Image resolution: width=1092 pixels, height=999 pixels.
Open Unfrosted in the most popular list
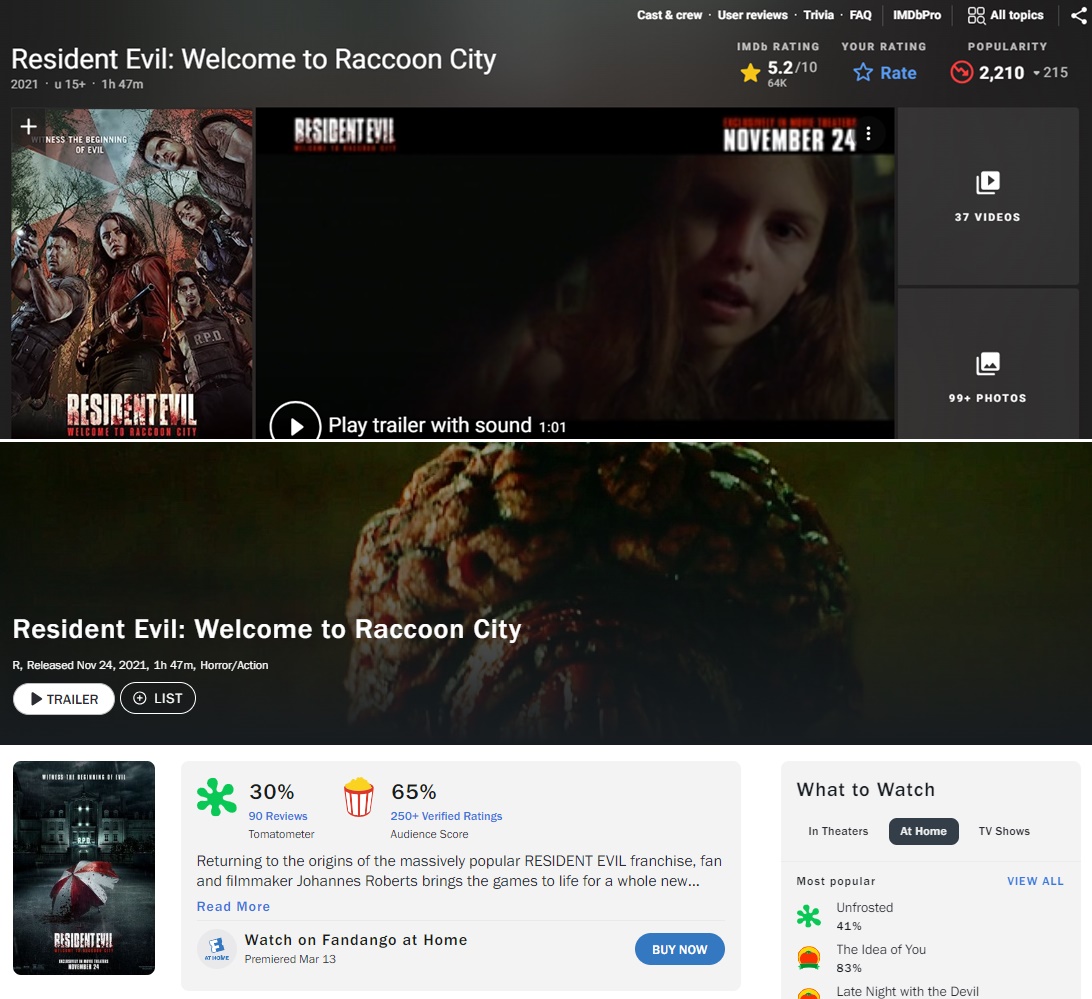[x=865, y=908]
